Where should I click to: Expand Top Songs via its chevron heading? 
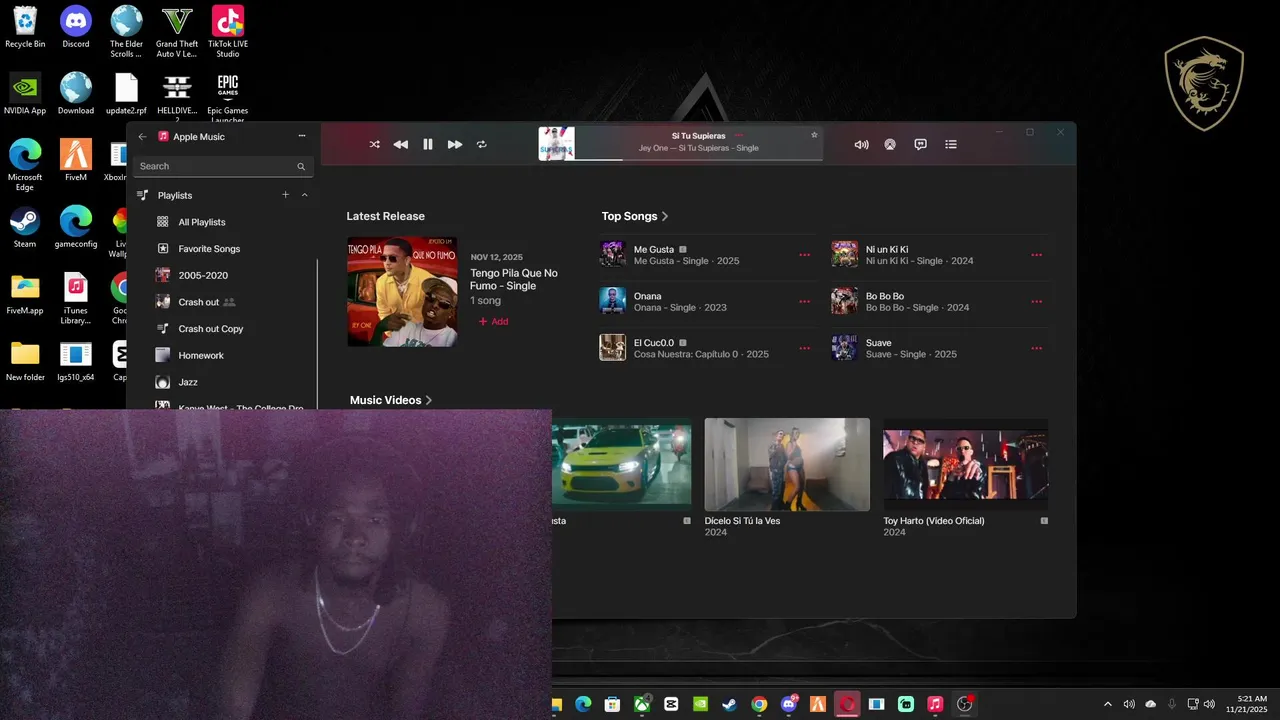tap(634, 216)
